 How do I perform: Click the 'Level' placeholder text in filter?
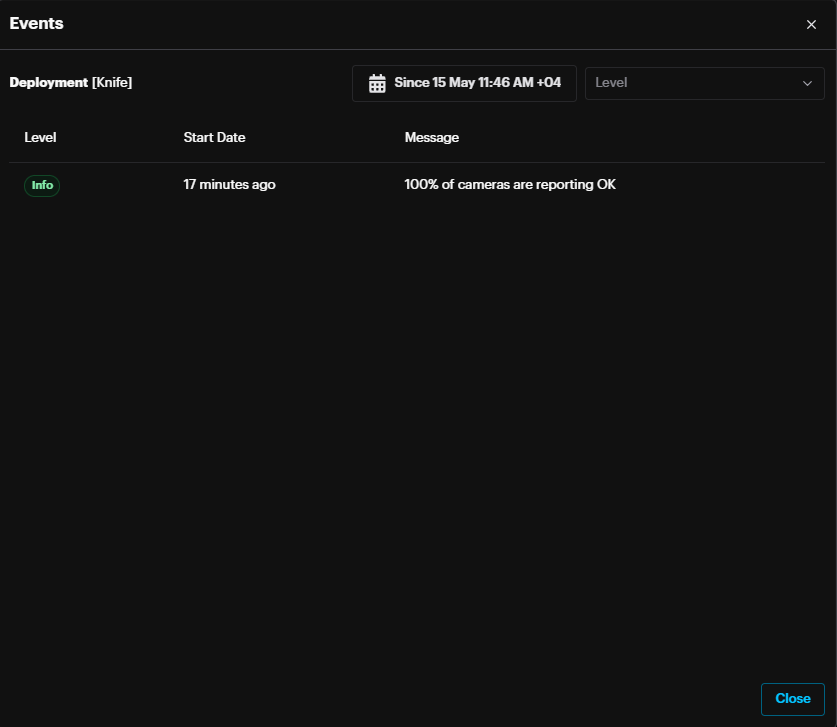(611, 83)
